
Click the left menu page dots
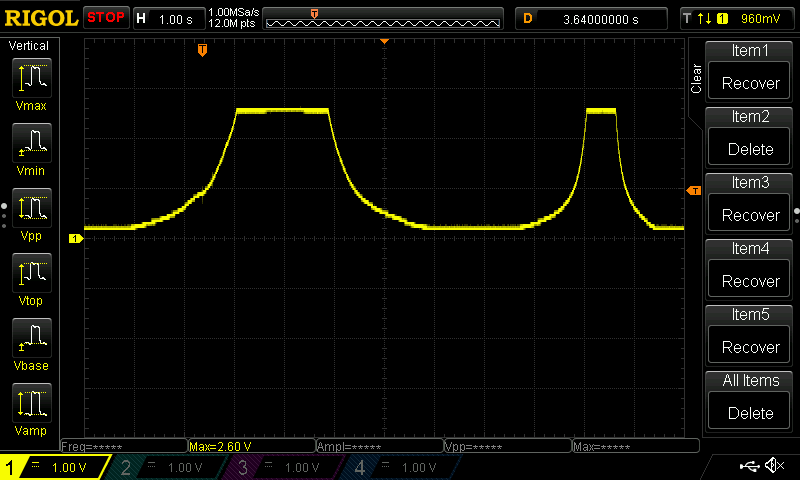(4, 215)
